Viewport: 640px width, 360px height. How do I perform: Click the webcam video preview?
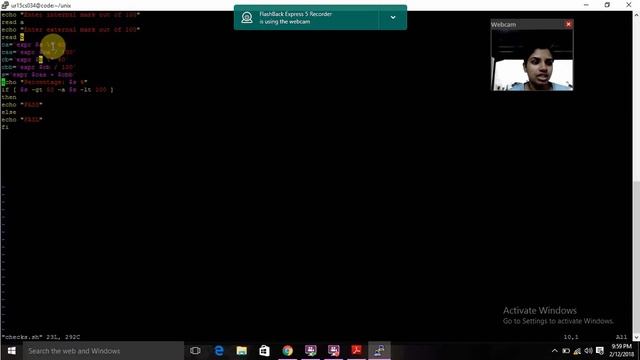pos(532,60)
